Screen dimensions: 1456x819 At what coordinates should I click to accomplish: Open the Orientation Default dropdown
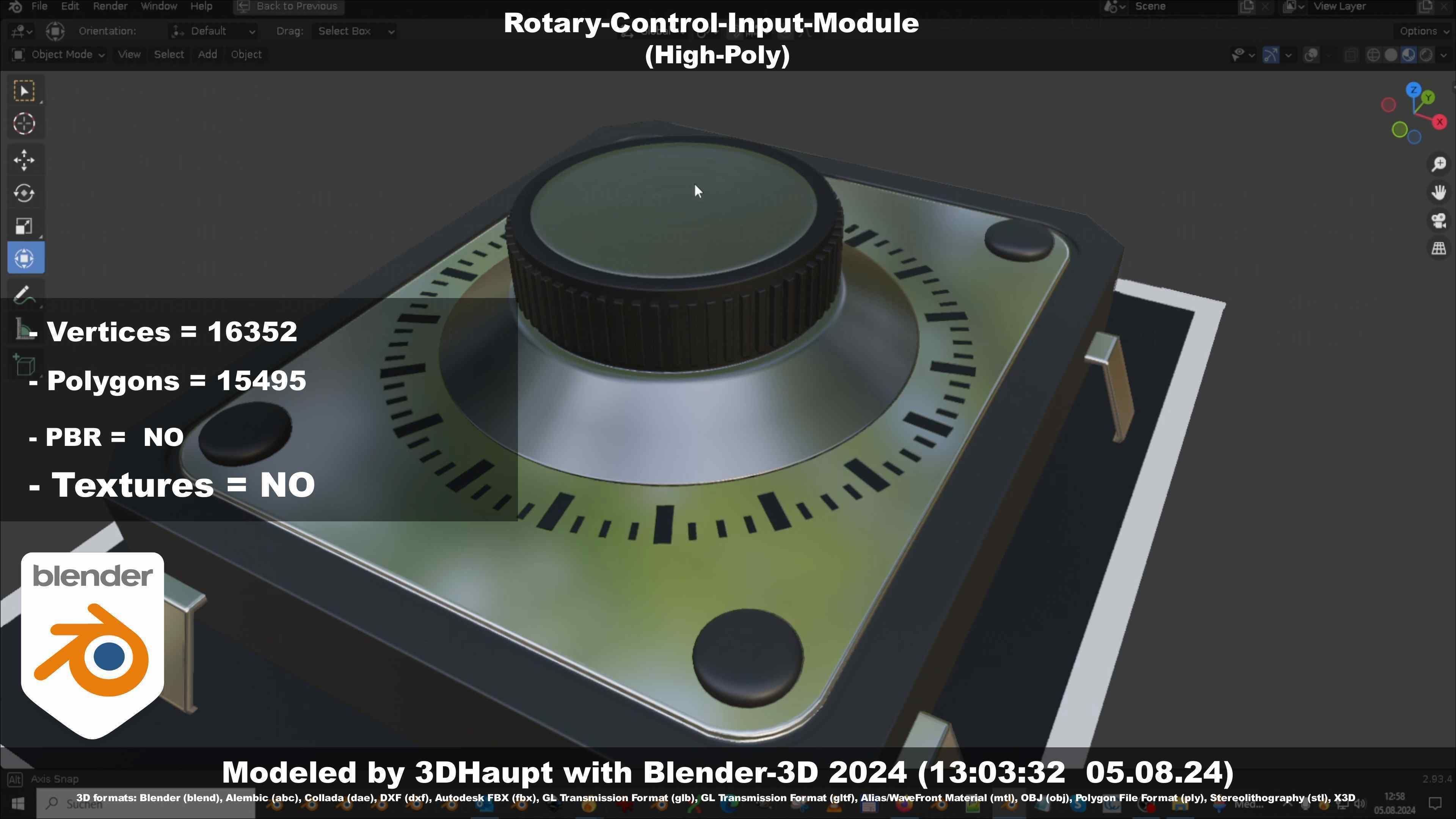coord(213,31)
